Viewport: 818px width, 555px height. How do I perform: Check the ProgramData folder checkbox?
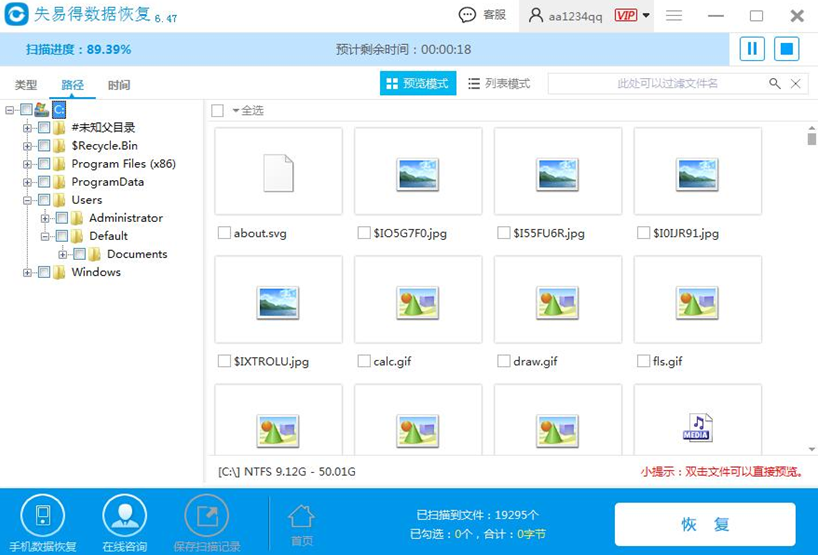coord(44,182)
